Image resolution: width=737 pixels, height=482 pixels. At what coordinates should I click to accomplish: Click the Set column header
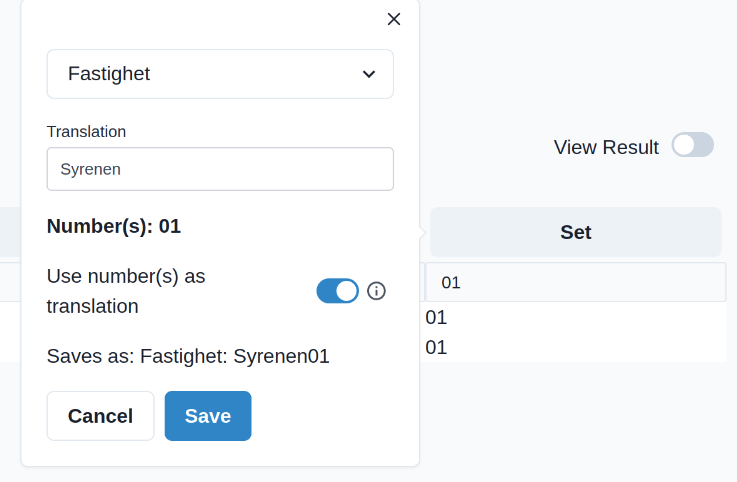pos(575,232)
